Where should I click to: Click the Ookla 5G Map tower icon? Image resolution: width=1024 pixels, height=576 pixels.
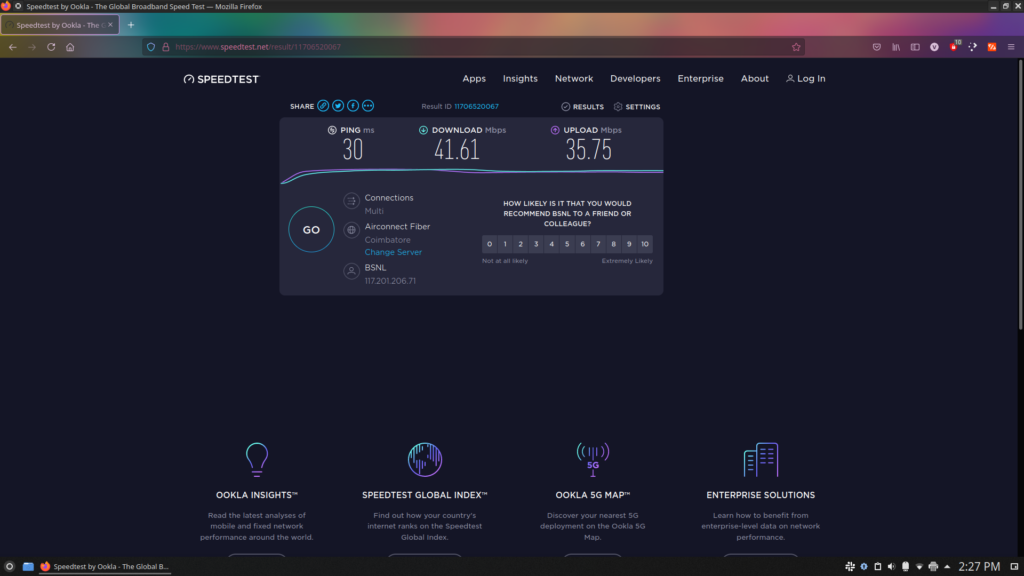592,459
